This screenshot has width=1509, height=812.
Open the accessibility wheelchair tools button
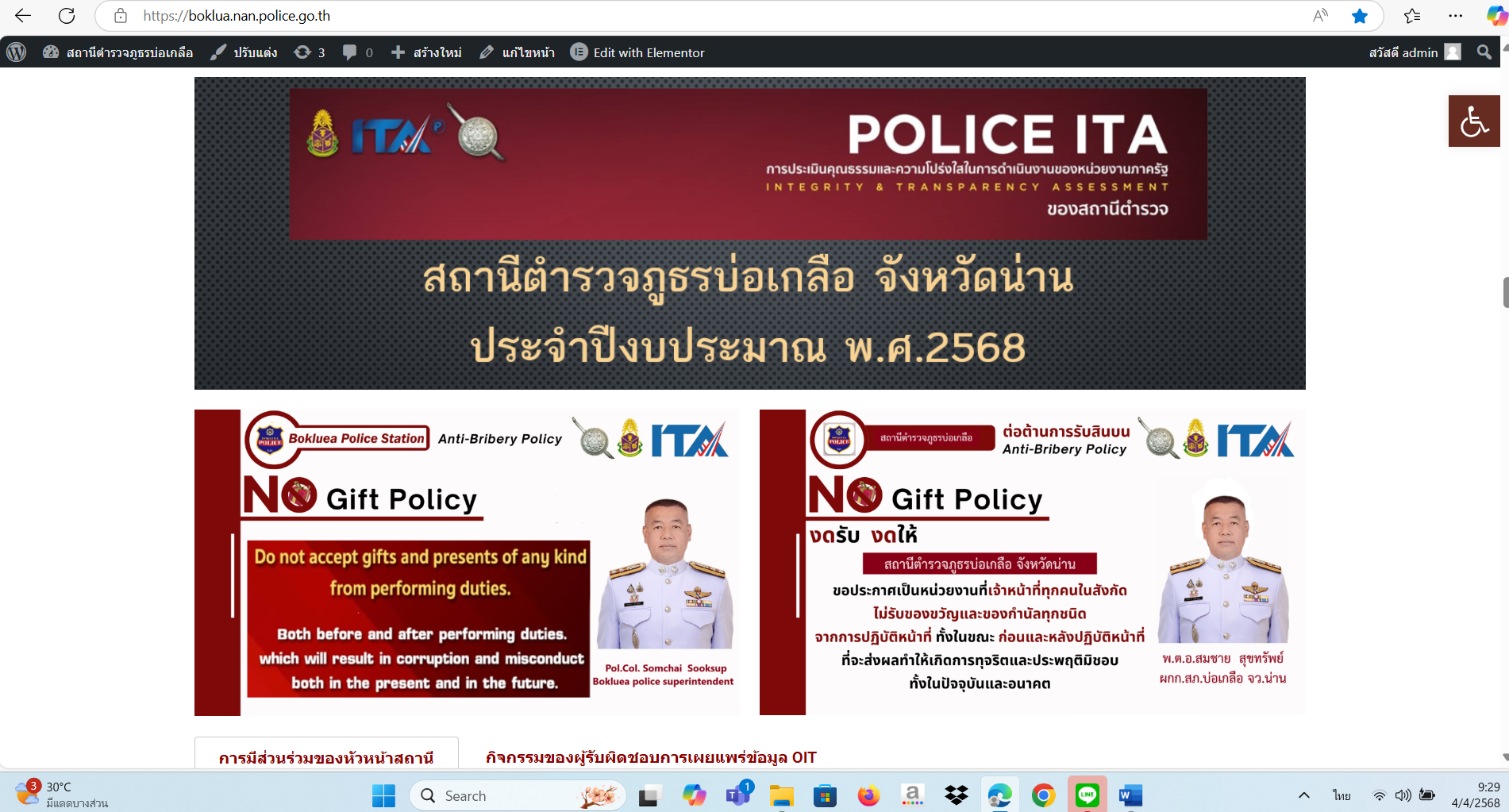[1473, 121]
